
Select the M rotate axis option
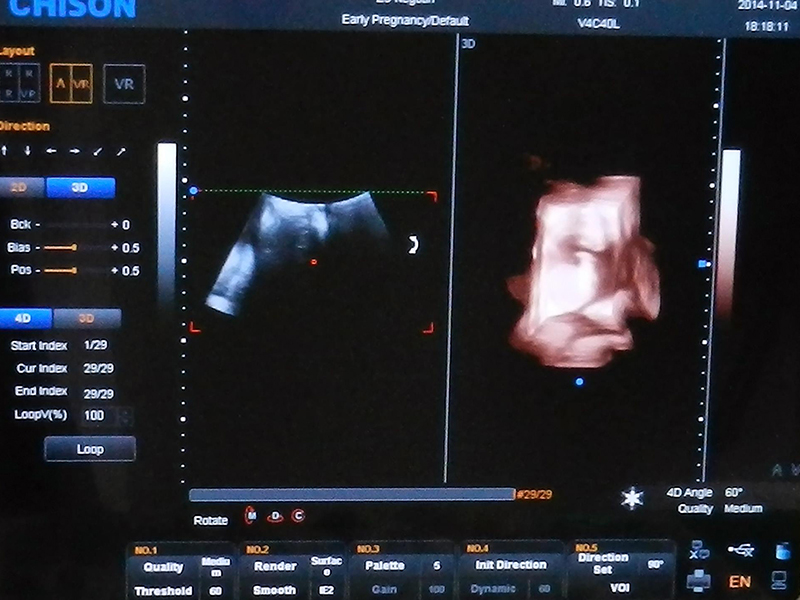tap(250, 516)
